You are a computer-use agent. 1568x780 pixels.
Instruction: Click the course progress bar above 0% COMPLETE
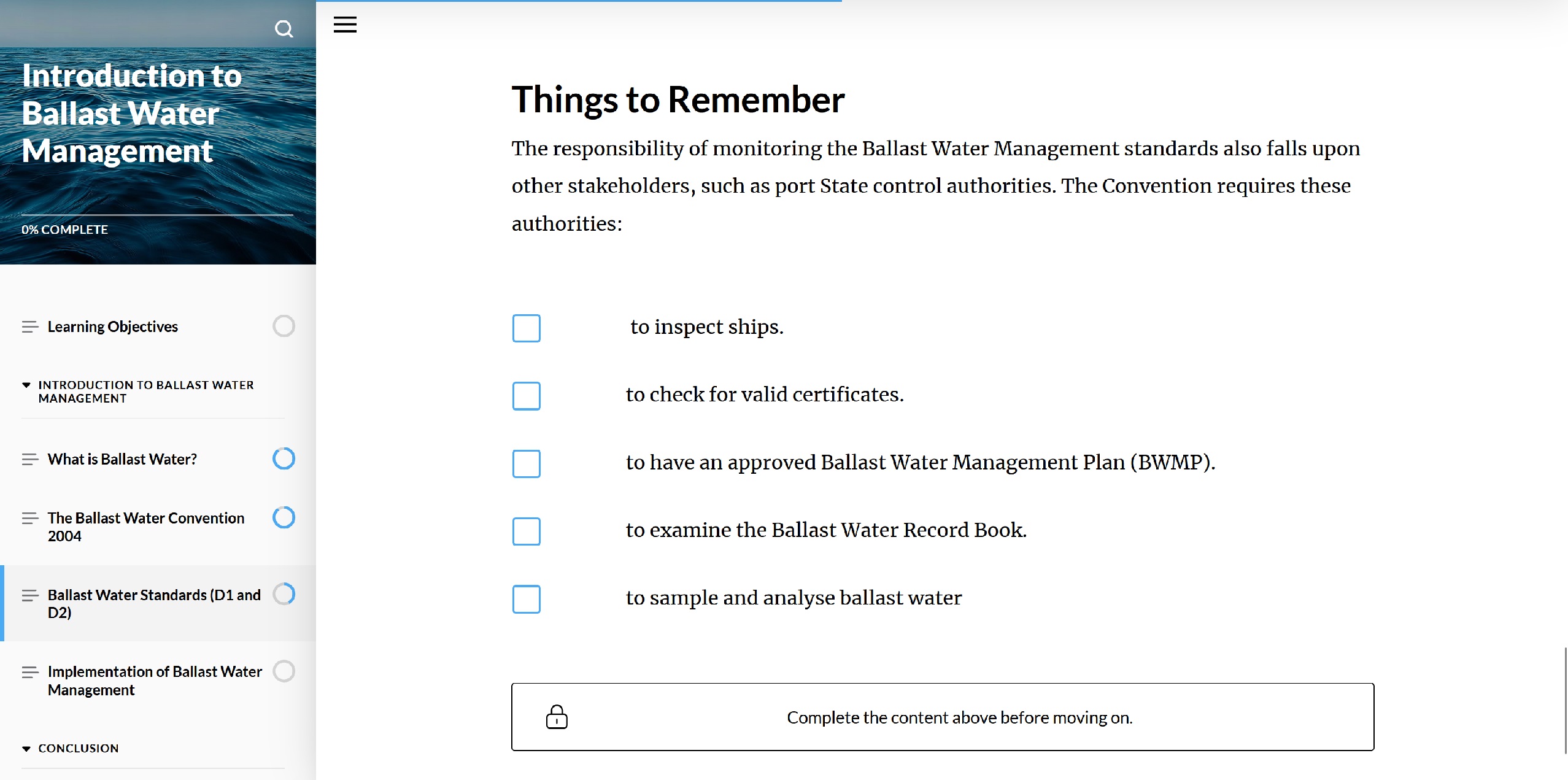click(157, 215)
